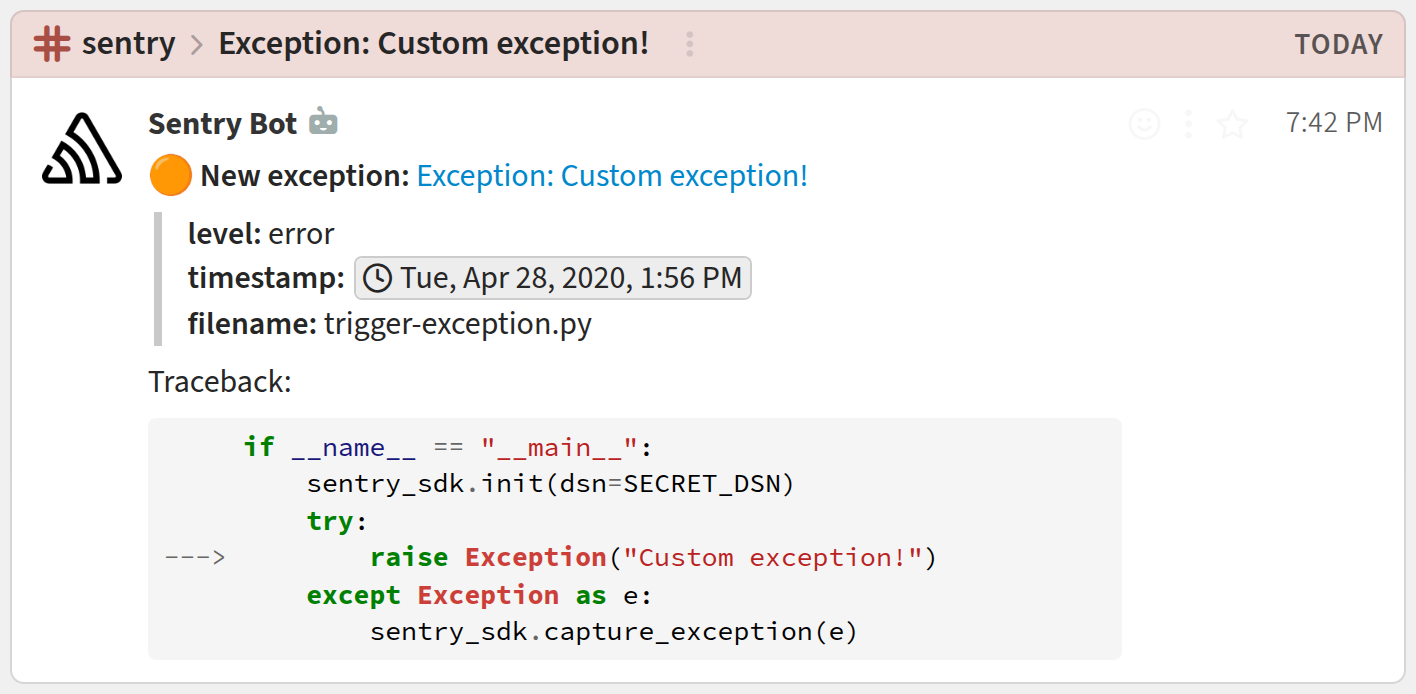Image resolution: width=1416 pixels, height=694 pixels.
Task: Click the raise Exception code line
Action: [652, 557]
